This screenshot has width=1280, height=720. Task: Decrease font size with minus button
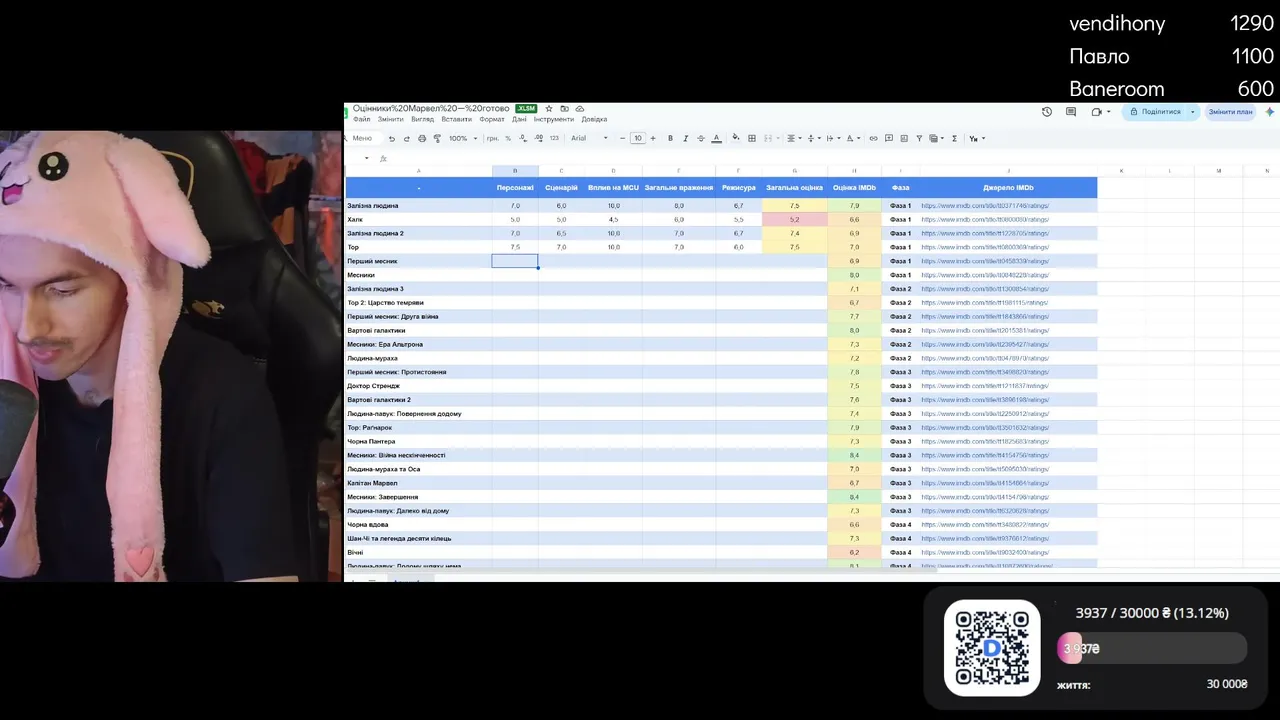coord(622,138)
